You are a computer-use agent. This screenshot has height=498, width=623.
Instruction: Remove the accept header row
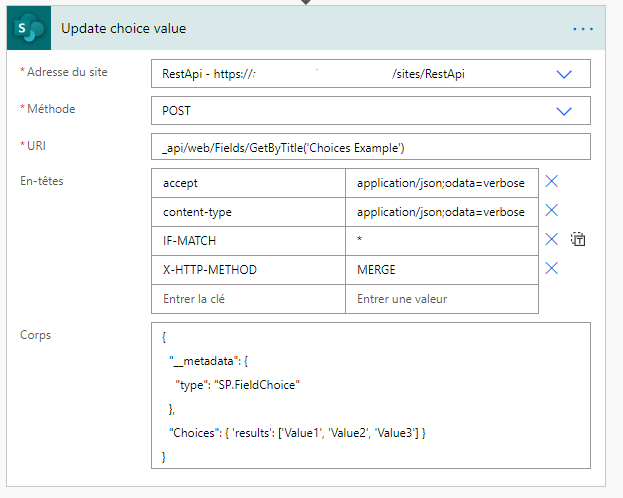(551, 181)
